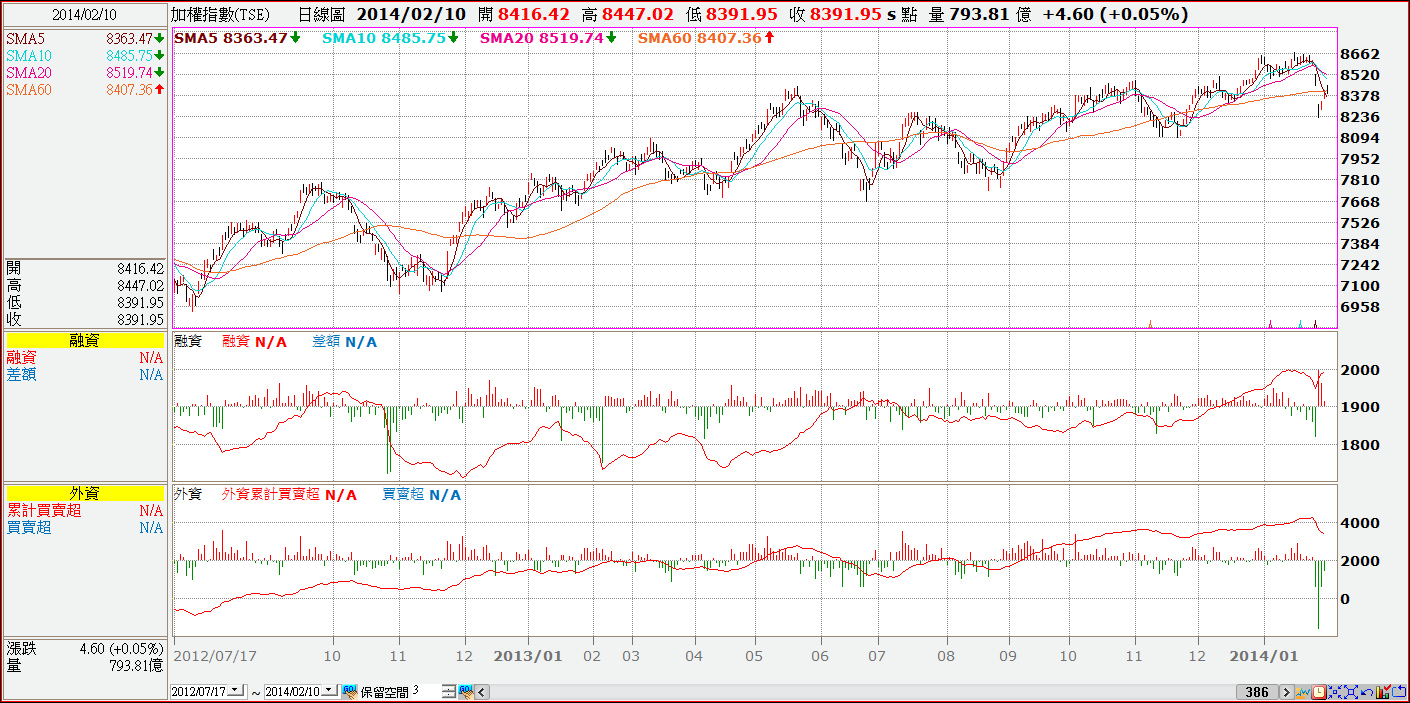Open the end date 2014/02/10 dropdown
Image resolution: width=1410 pixels, height=703 pixels.
pos(330,691)
